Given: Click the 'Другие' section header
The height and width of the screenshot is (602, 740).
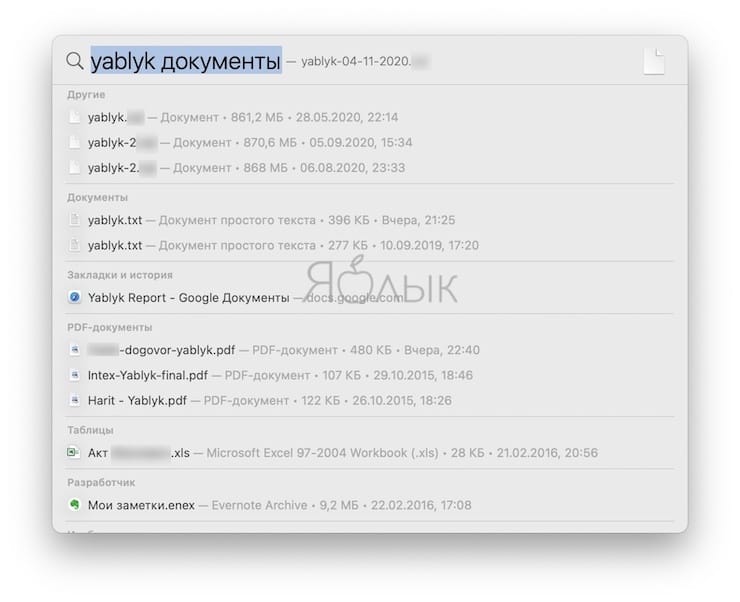Looking at the screenshot, I should [x=86, y=95].
